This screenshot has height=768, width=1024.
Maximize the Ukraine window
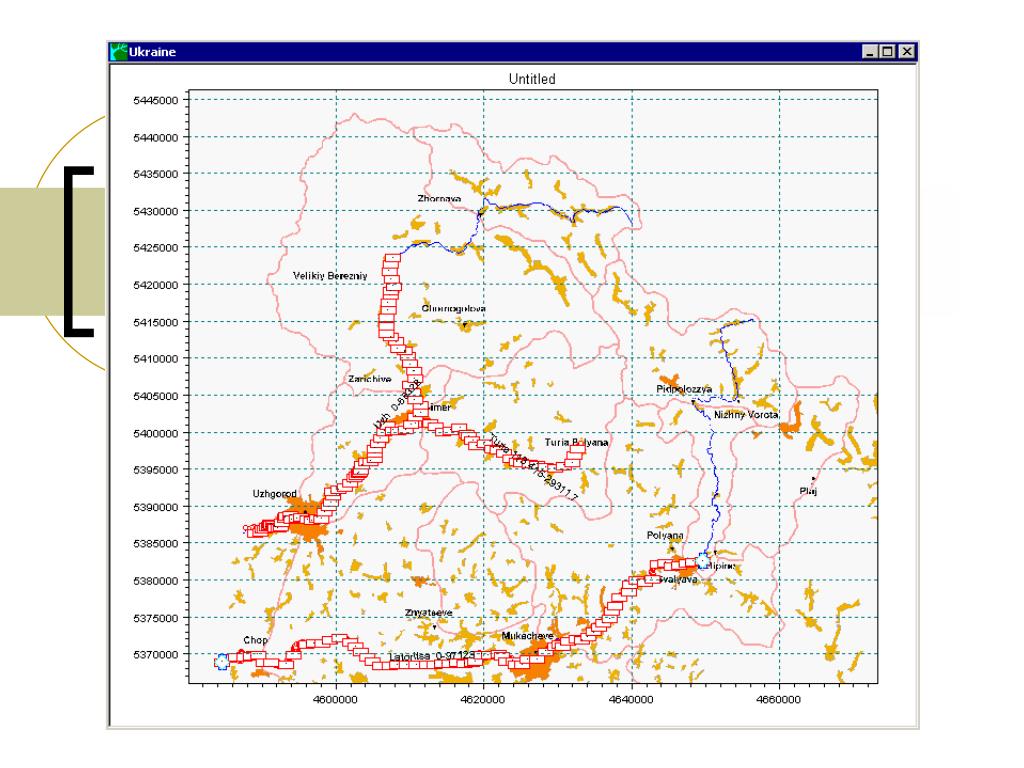[887, 52]
